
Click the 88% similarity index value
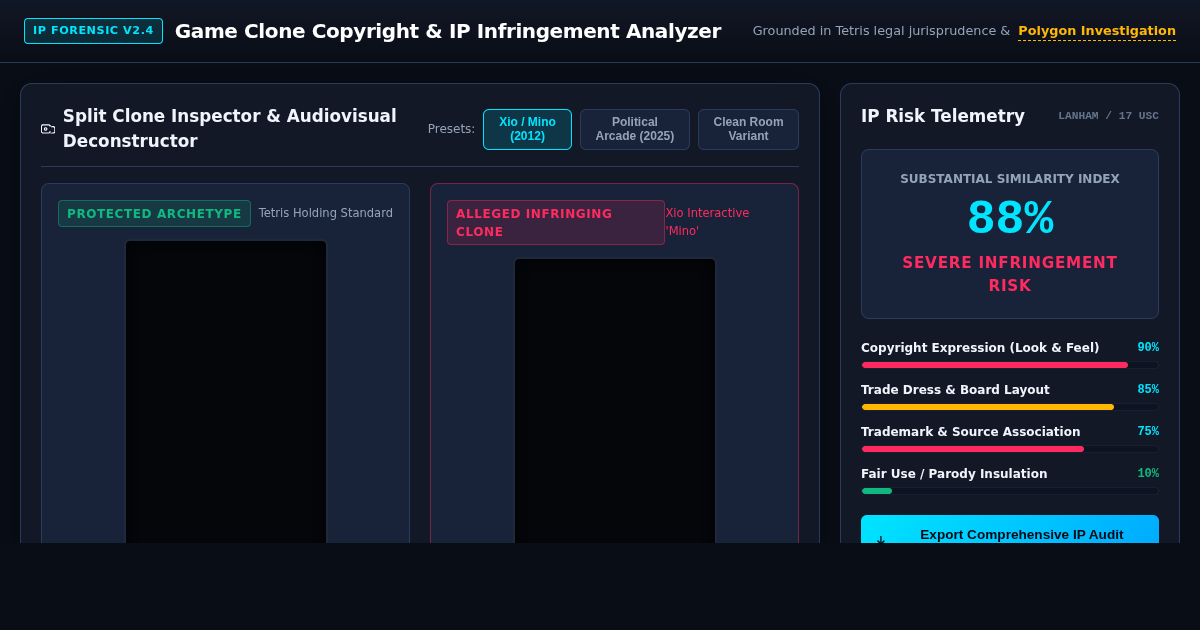coord(1010,218)
